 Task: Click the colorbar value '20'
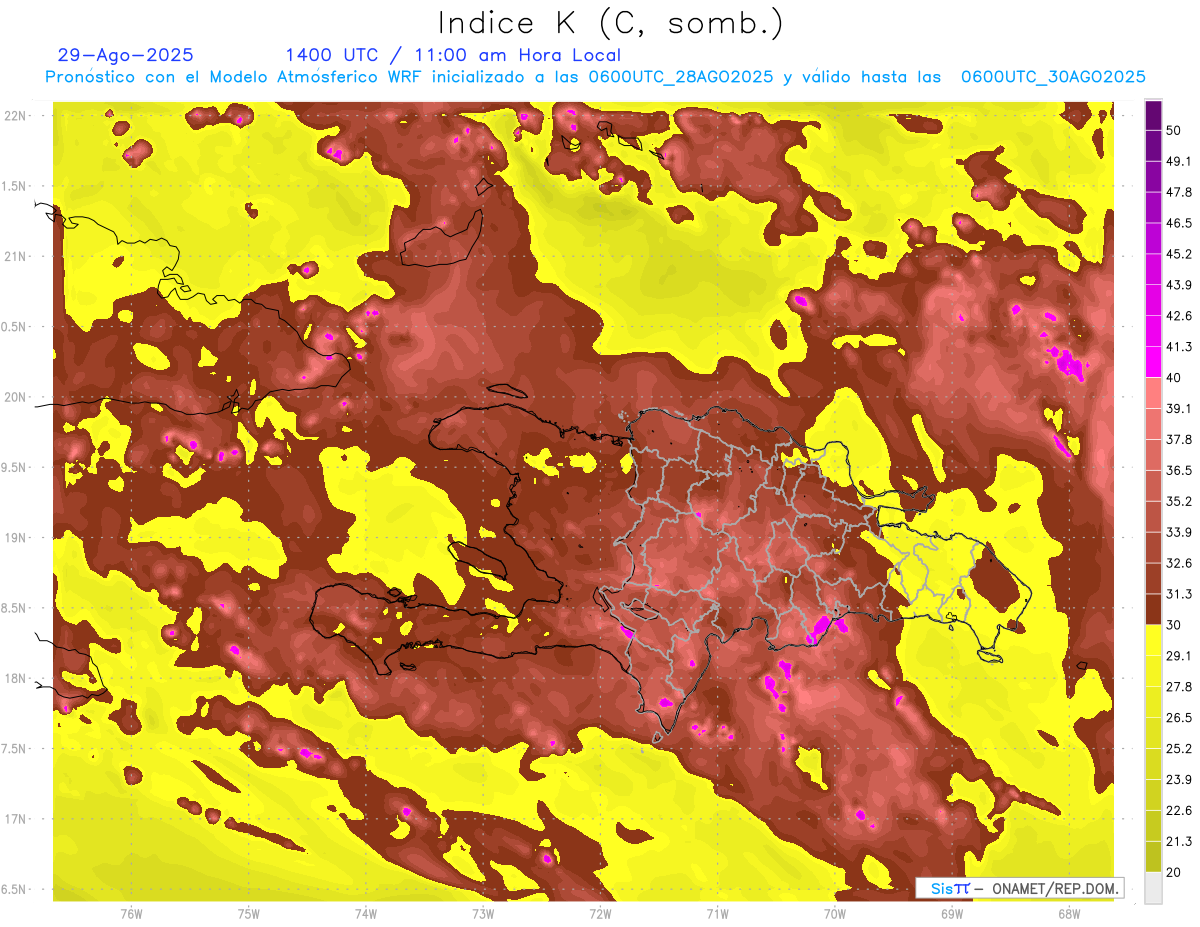pyautogui.click(x=1174, y=872)
